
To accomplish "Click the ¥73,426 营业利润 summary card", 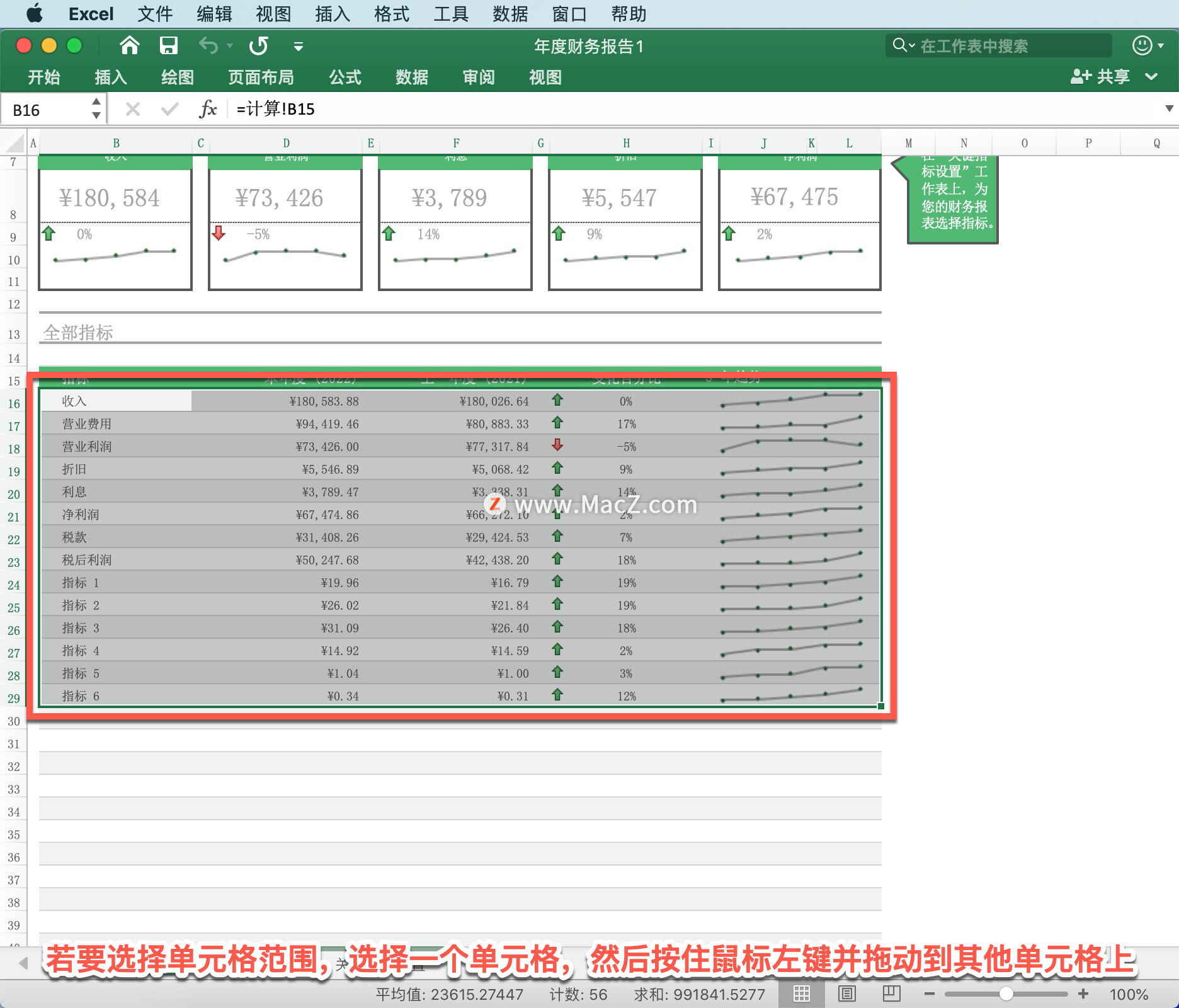I will coord(285,224).
